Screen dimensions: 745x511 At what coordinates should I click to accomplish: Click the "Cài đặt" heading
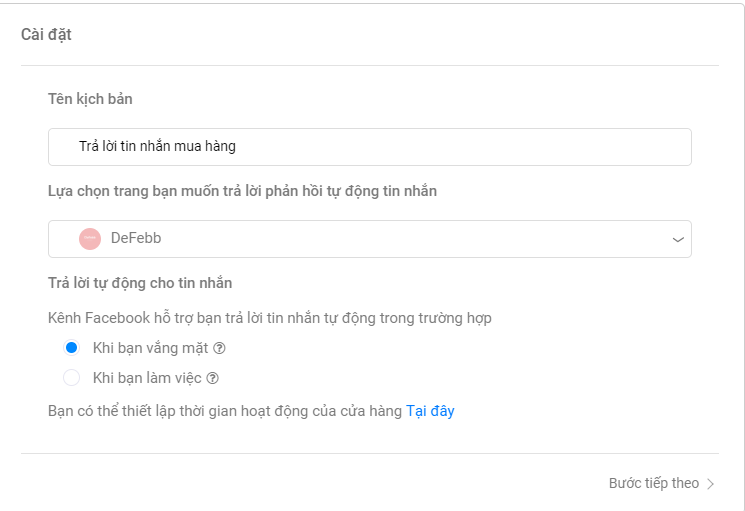[46, 35]
